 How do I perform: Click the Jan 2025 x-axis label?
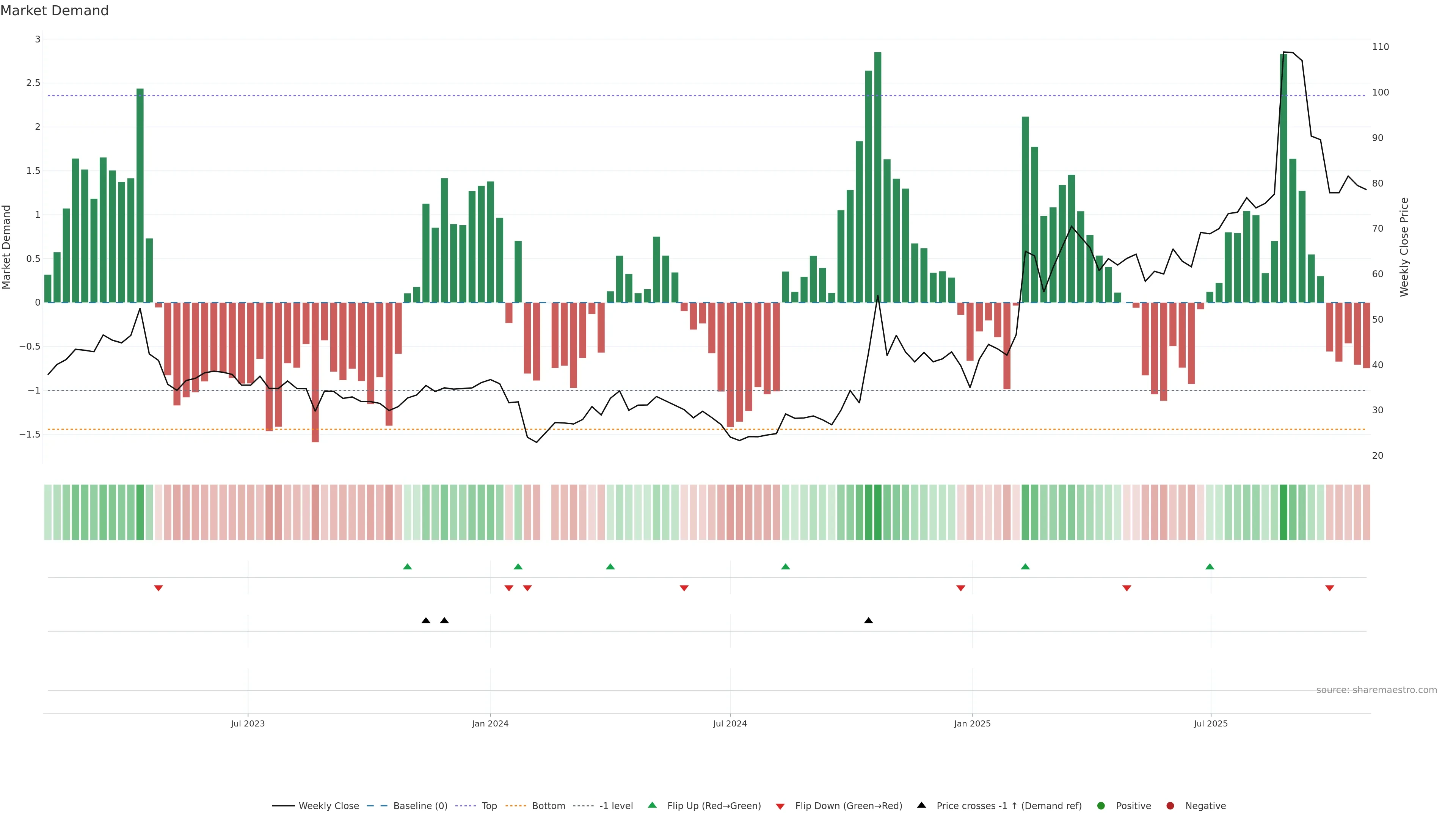point(972,723)
